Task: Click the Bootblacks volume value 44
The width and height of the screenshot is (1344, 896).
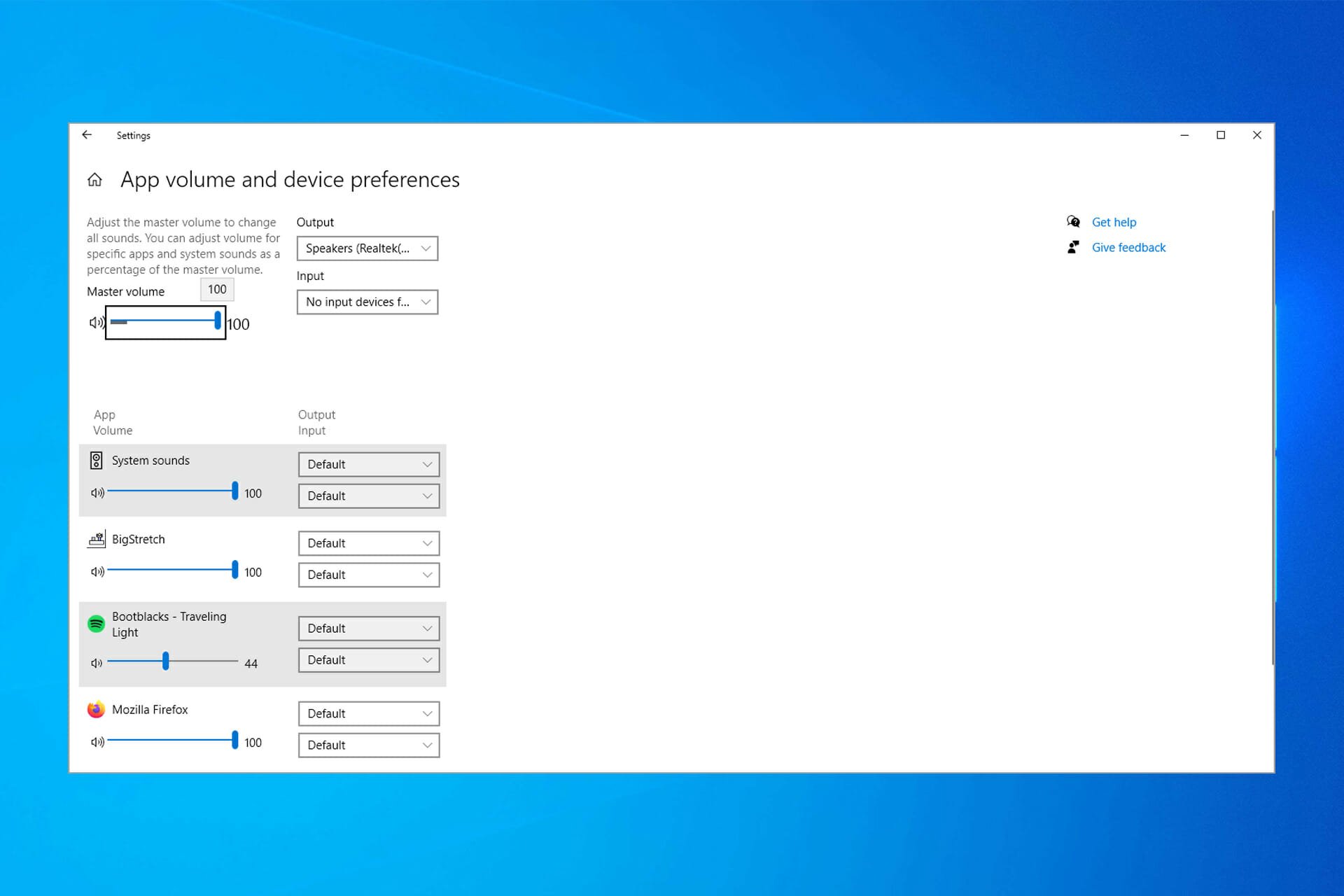Action: pos(251,664)
